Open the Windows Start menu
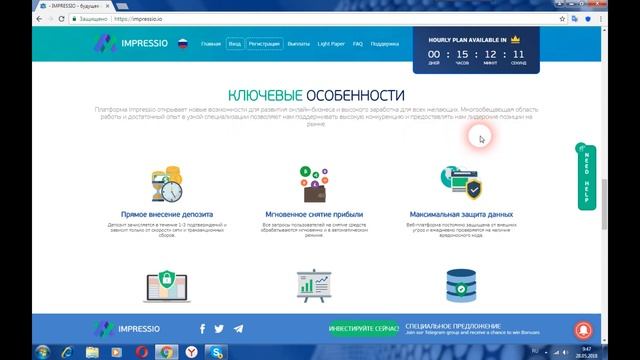640x360 pixels. [x=42, y=352]
